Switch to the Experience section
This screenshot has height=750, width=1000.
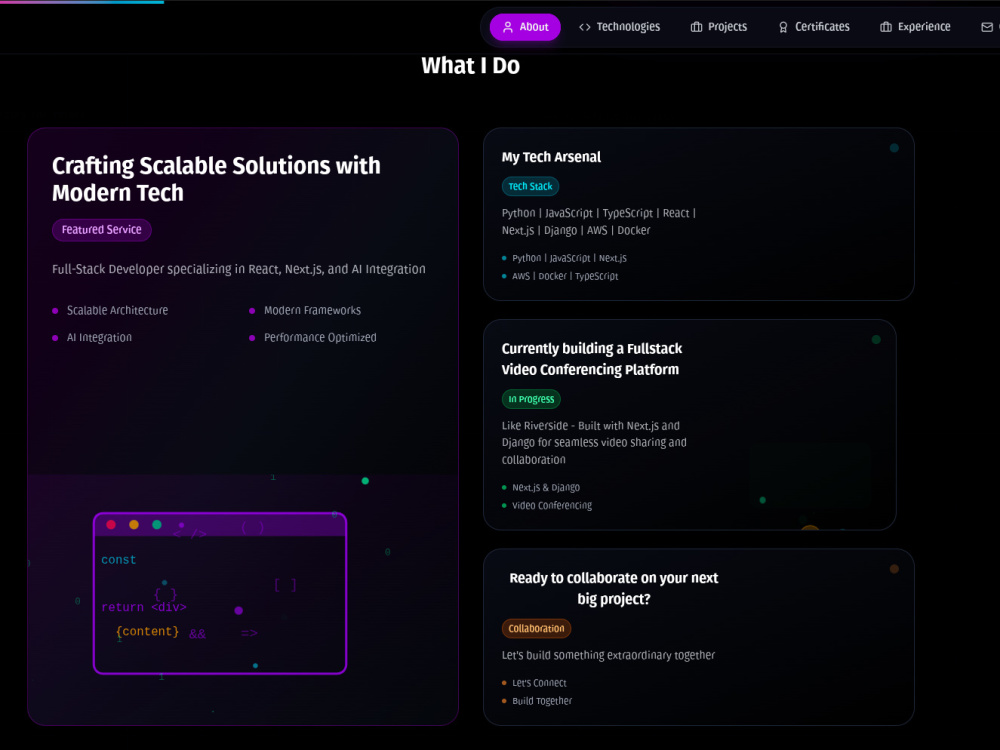click(915, 27)
